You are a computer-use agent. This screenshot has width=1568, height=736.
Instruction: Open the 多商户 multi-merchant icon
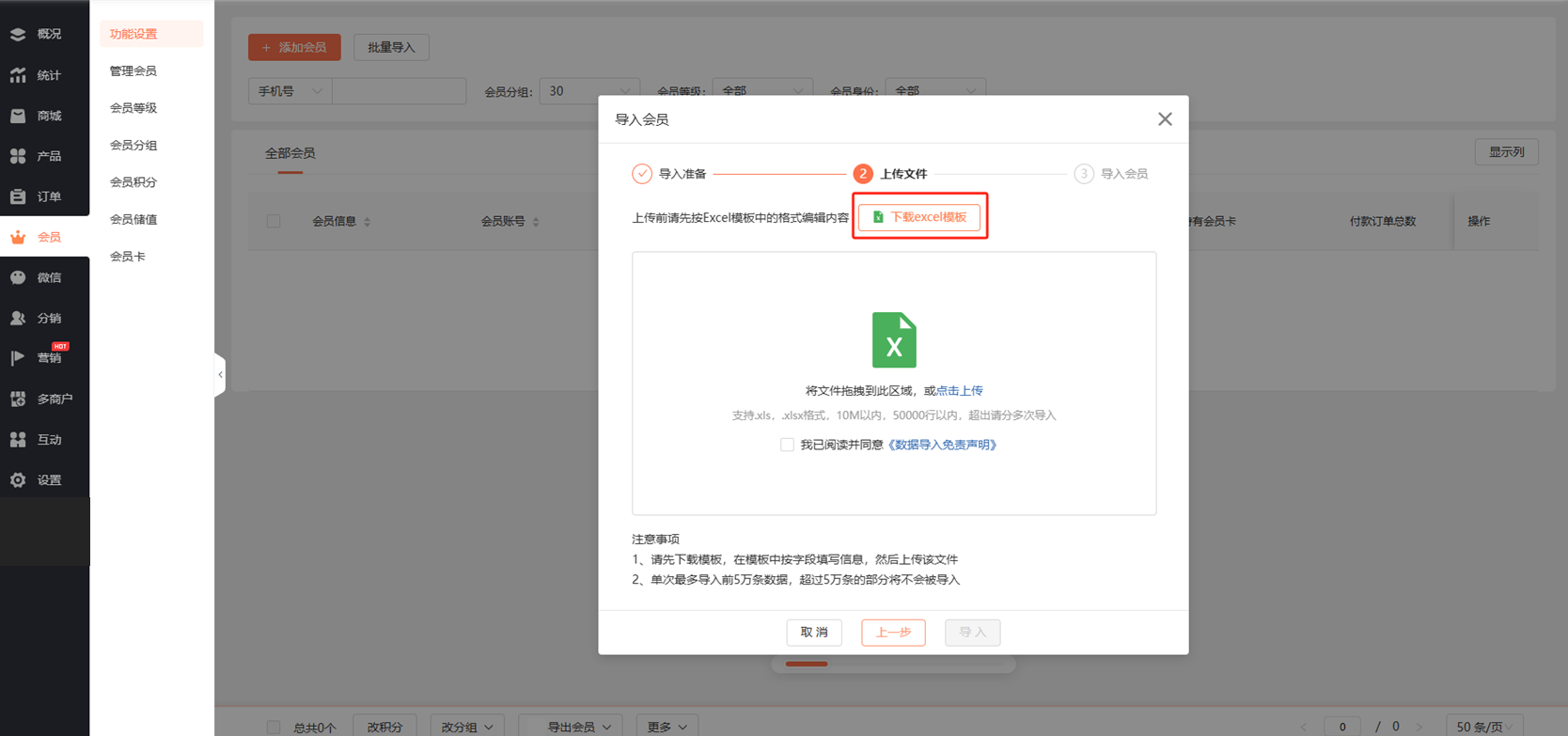tap(18, 399)
